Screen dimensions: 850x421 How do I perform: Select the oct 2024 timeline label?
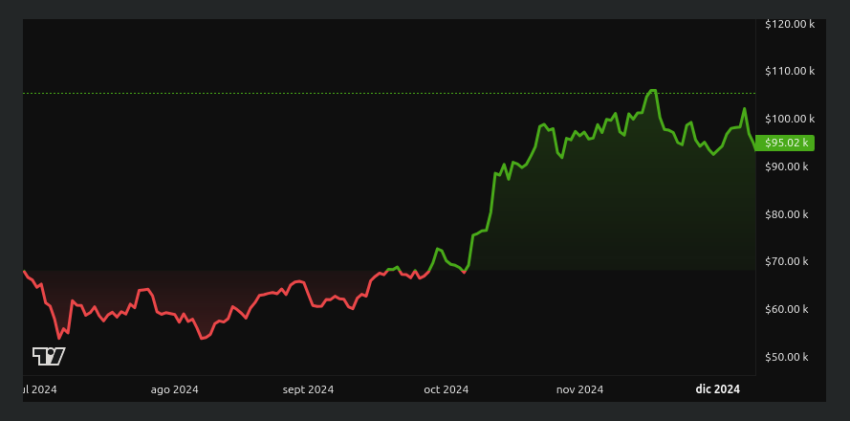447,390
